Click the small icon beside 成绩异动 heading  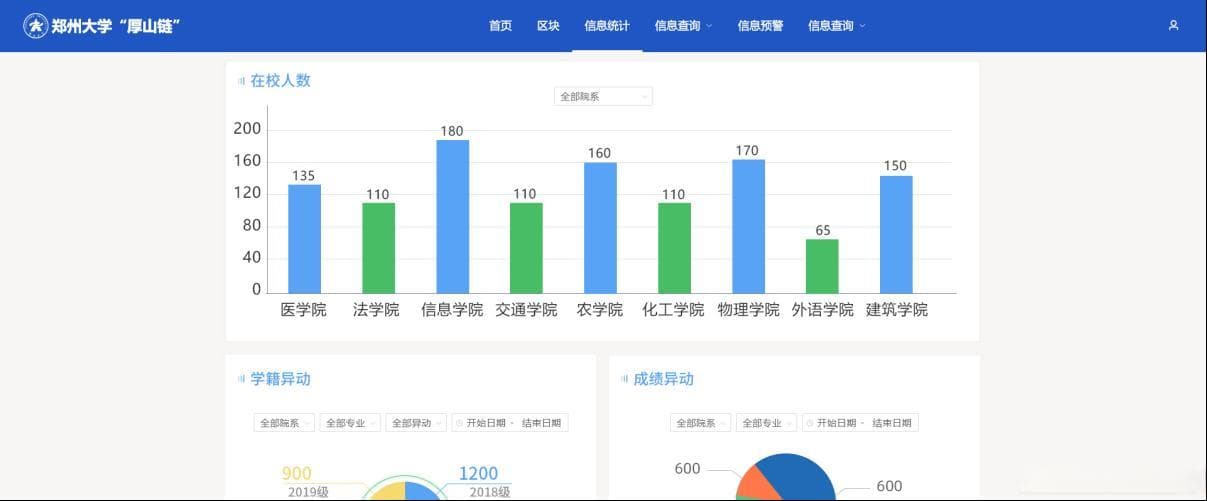624,379
